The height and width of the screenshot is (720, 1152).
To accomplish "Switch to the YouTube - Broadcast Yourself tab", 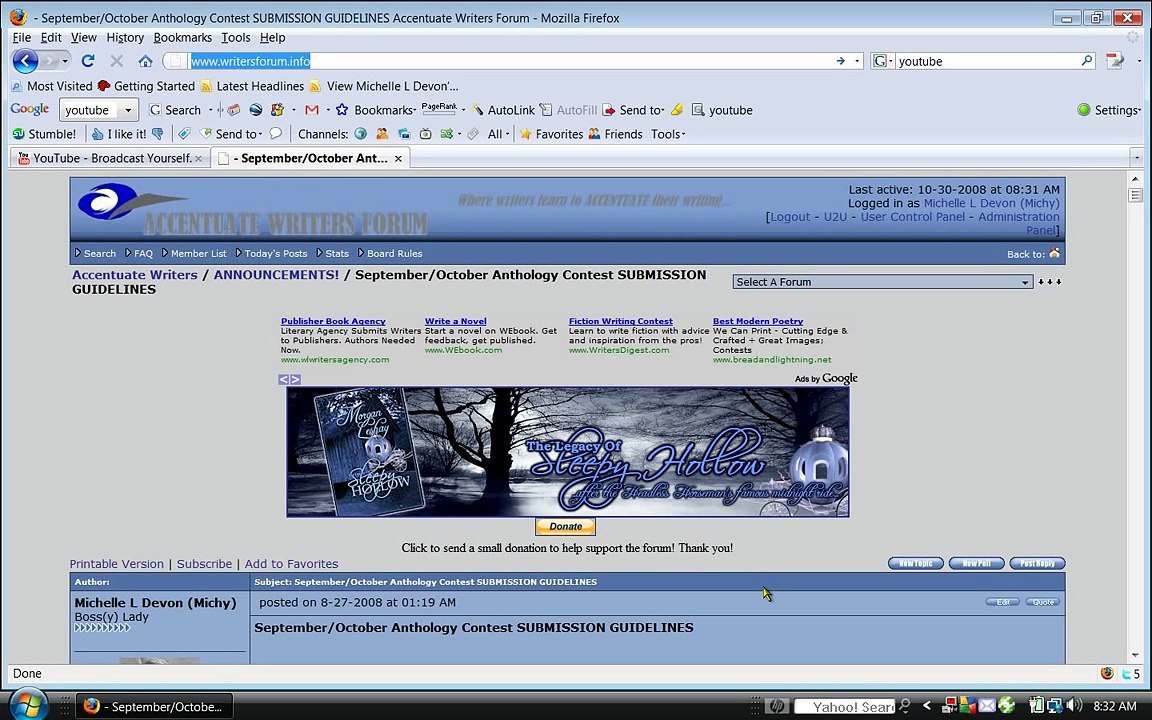I will (x=110, y=158).
